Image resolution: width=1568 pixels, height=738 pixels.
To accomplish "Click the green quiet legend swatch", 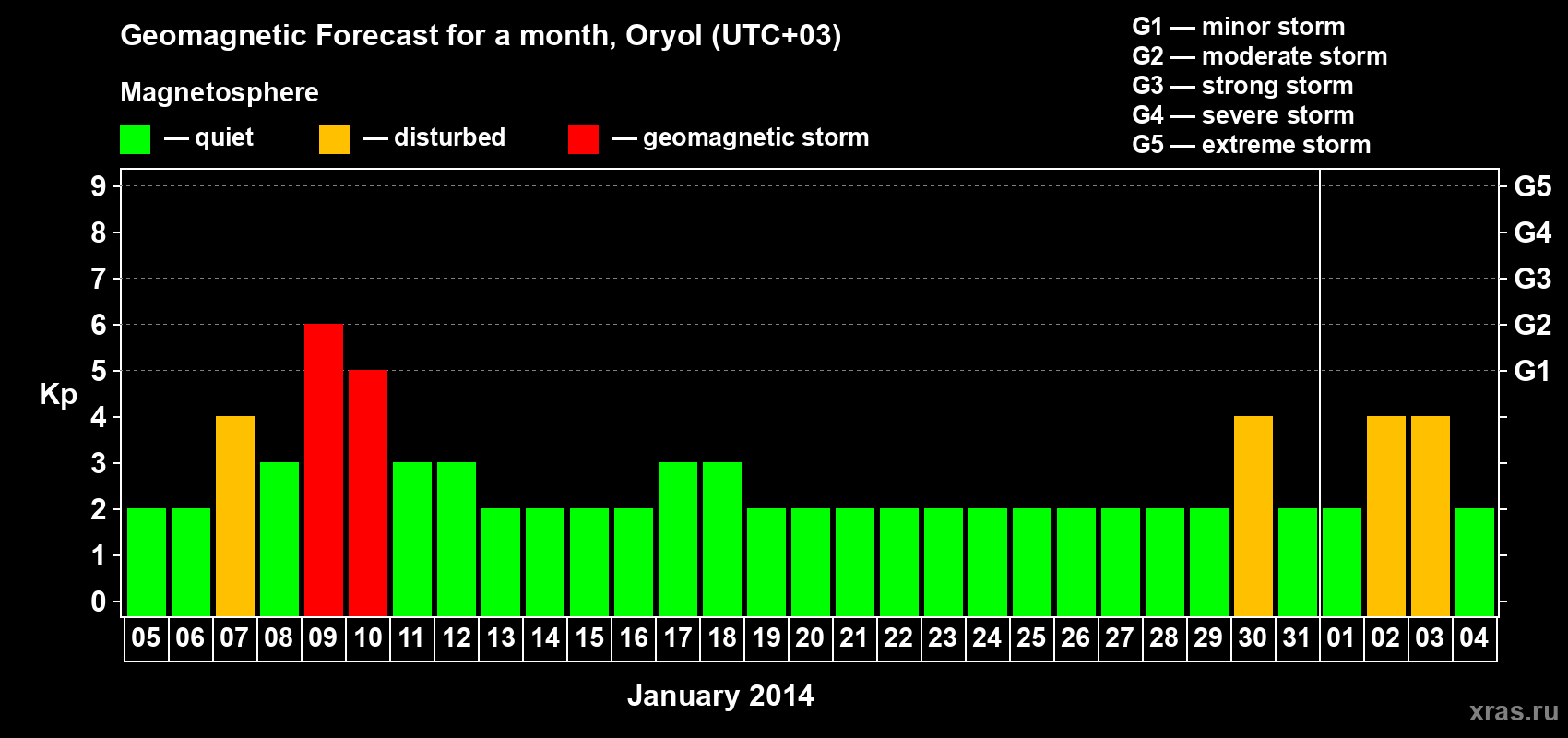I will coord(135,139).
